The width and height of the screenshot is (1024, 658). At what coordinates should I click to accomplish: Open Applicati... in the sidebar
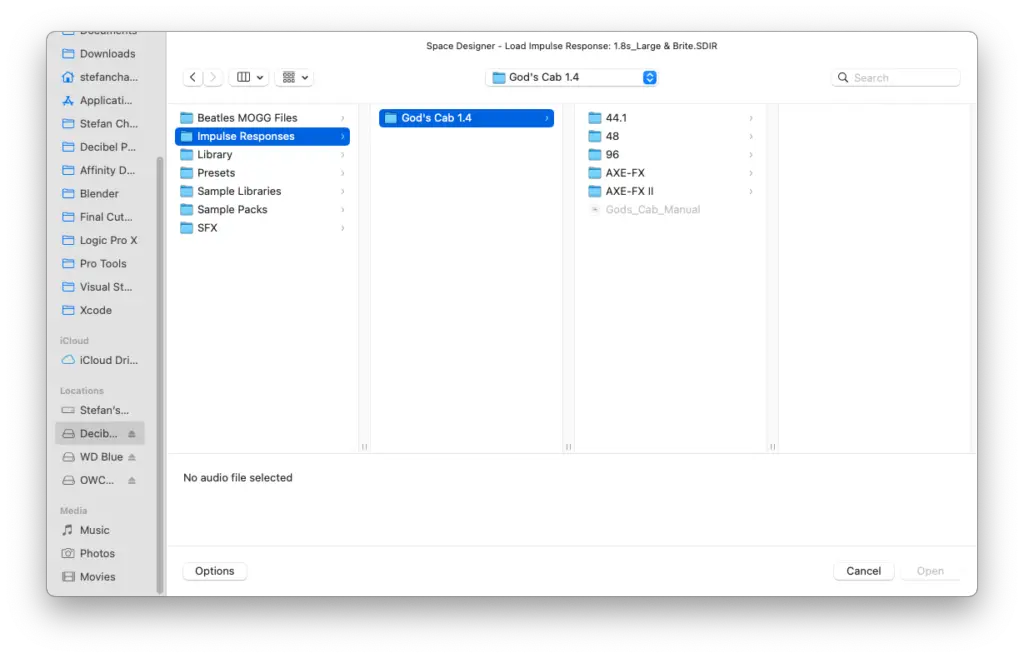point(99,101)
